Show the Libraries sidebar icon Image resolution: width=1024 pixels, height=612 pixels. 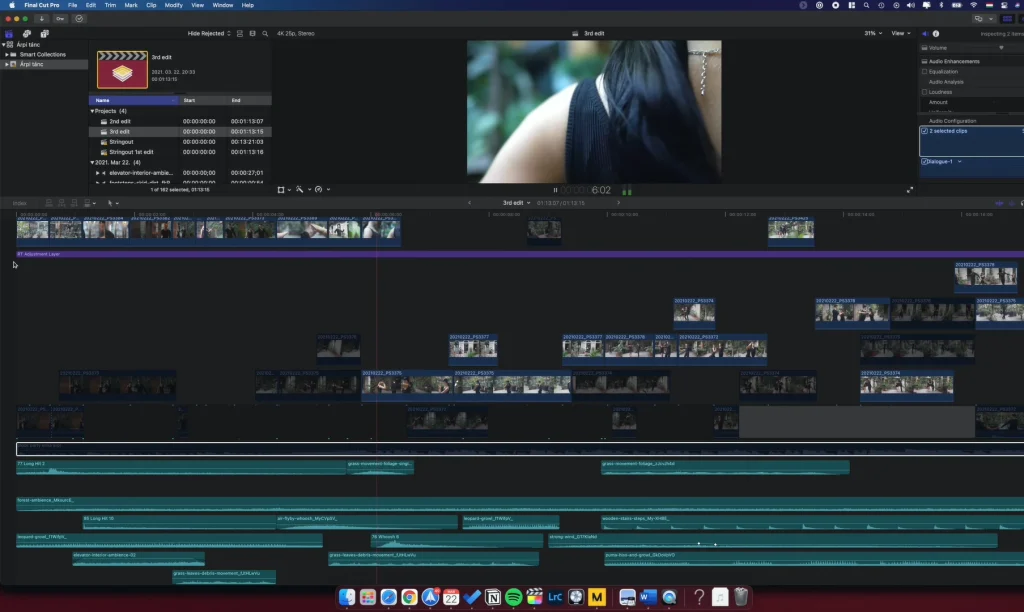tap(9, 33)
